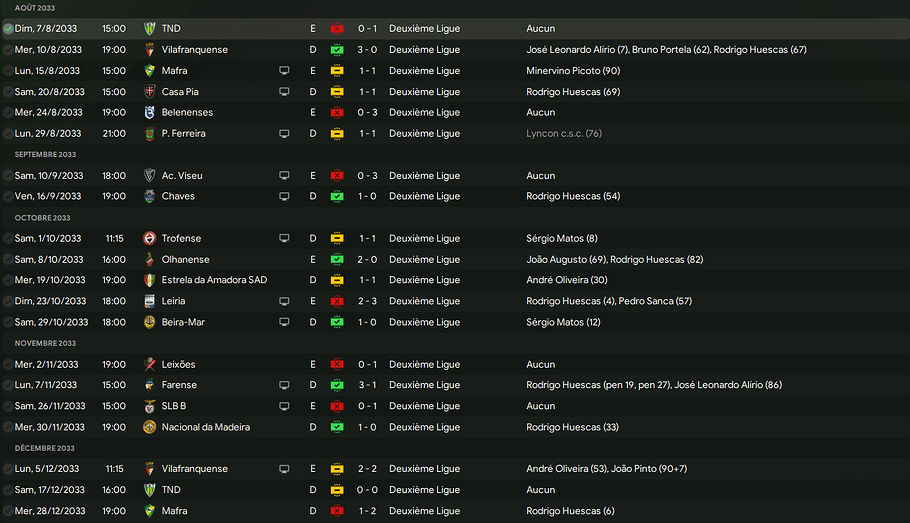
Task: Select the SLB B club crest
Action: coord(150,406)
